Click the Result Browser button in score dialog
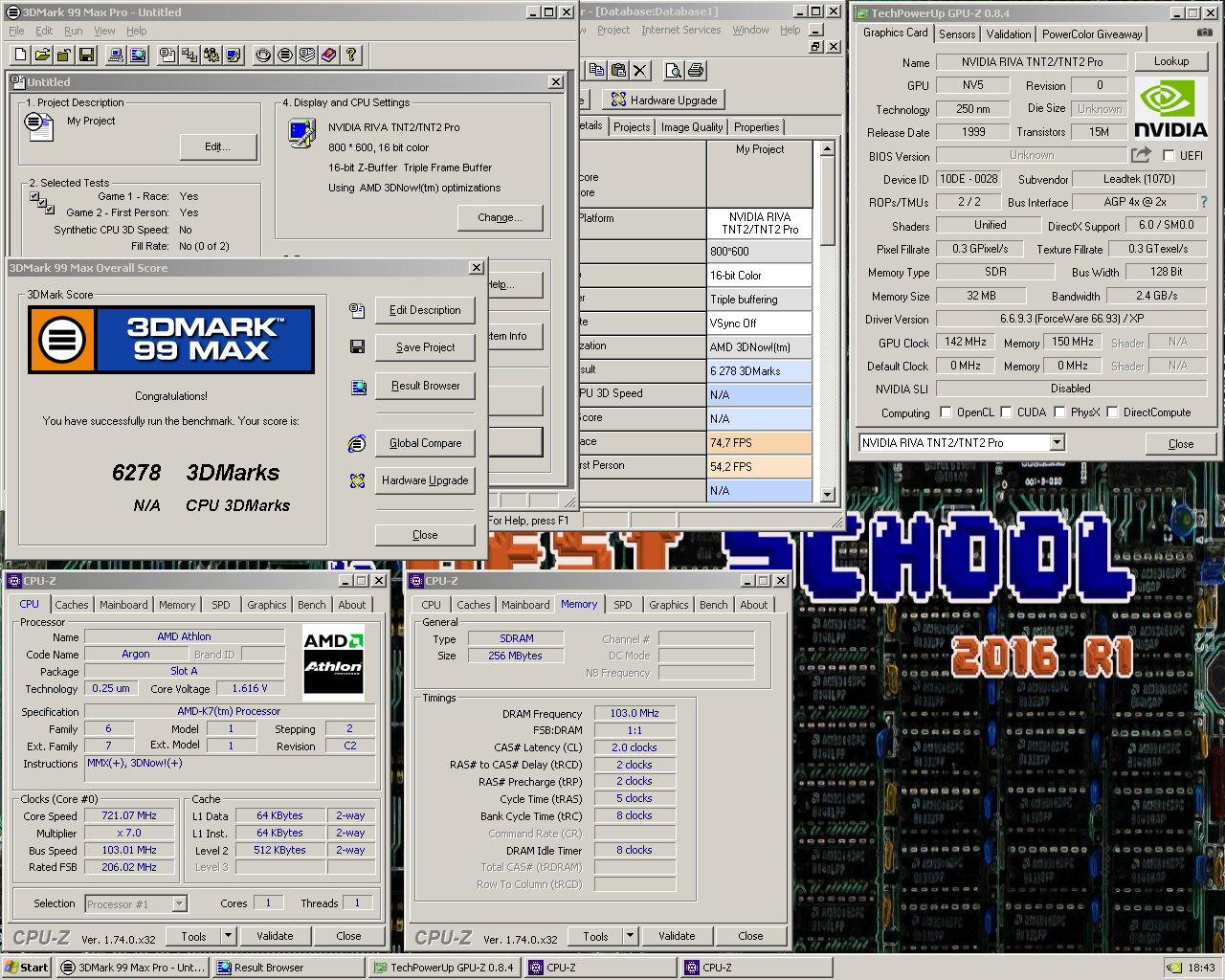Viewport: 1225px width, 980px height. (x=425, y=386)
